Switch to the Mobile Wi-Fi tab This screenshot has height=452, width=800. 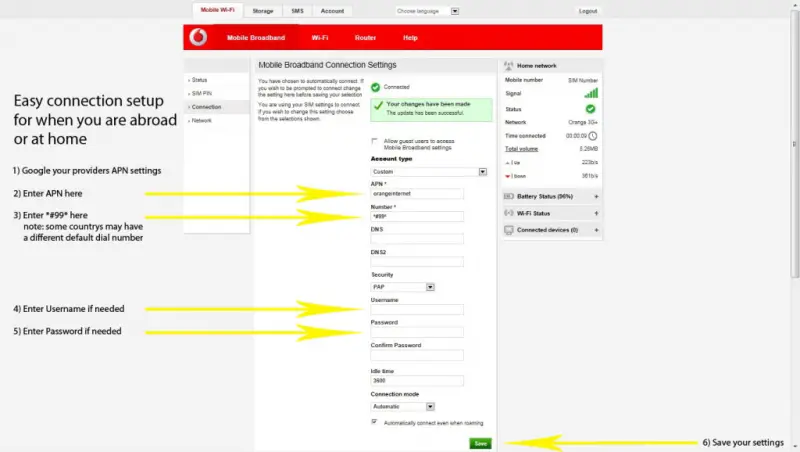[x=217, y=10]
